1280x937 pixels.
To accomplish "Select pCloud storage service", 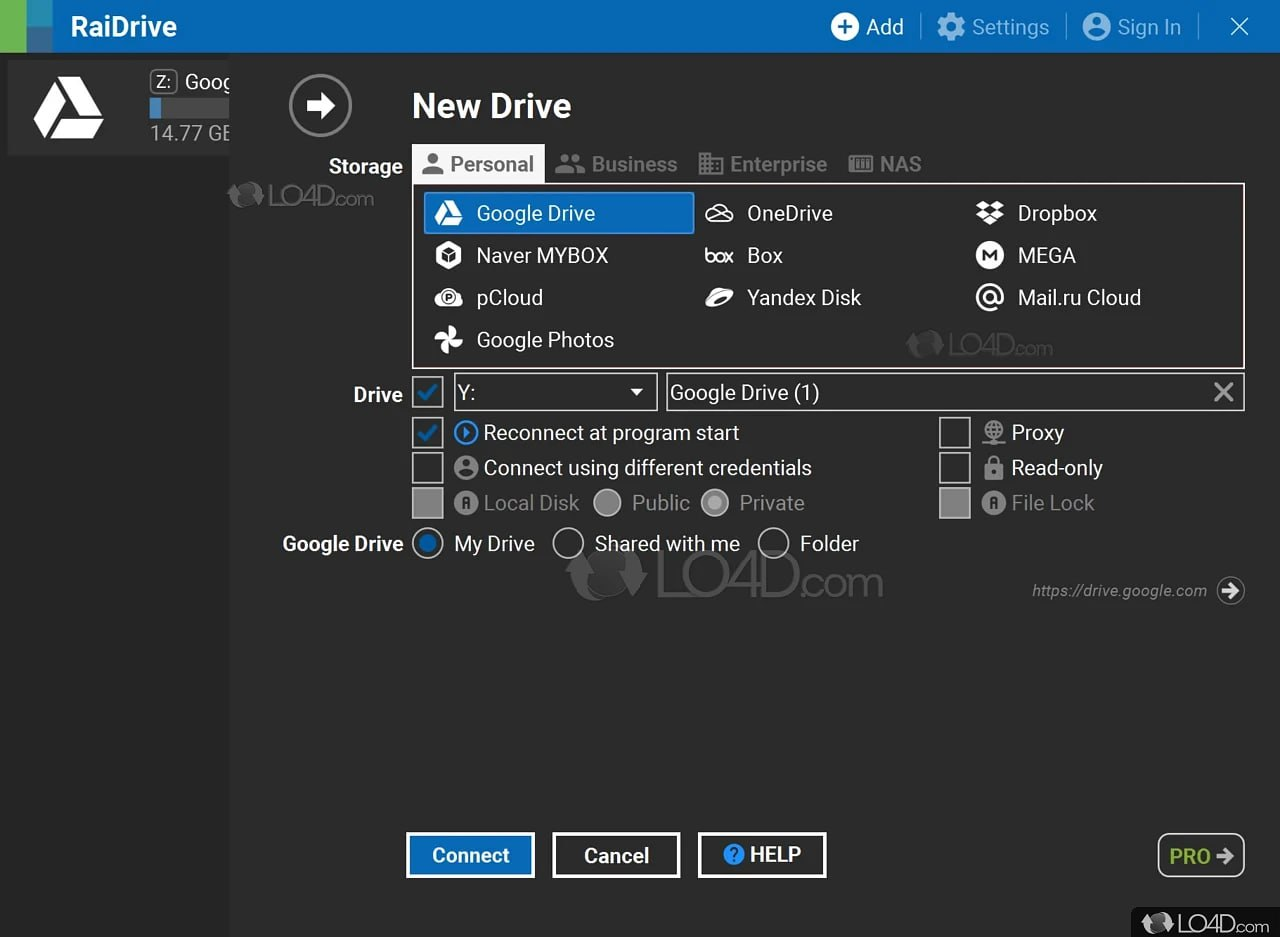I will click(508, 298).
